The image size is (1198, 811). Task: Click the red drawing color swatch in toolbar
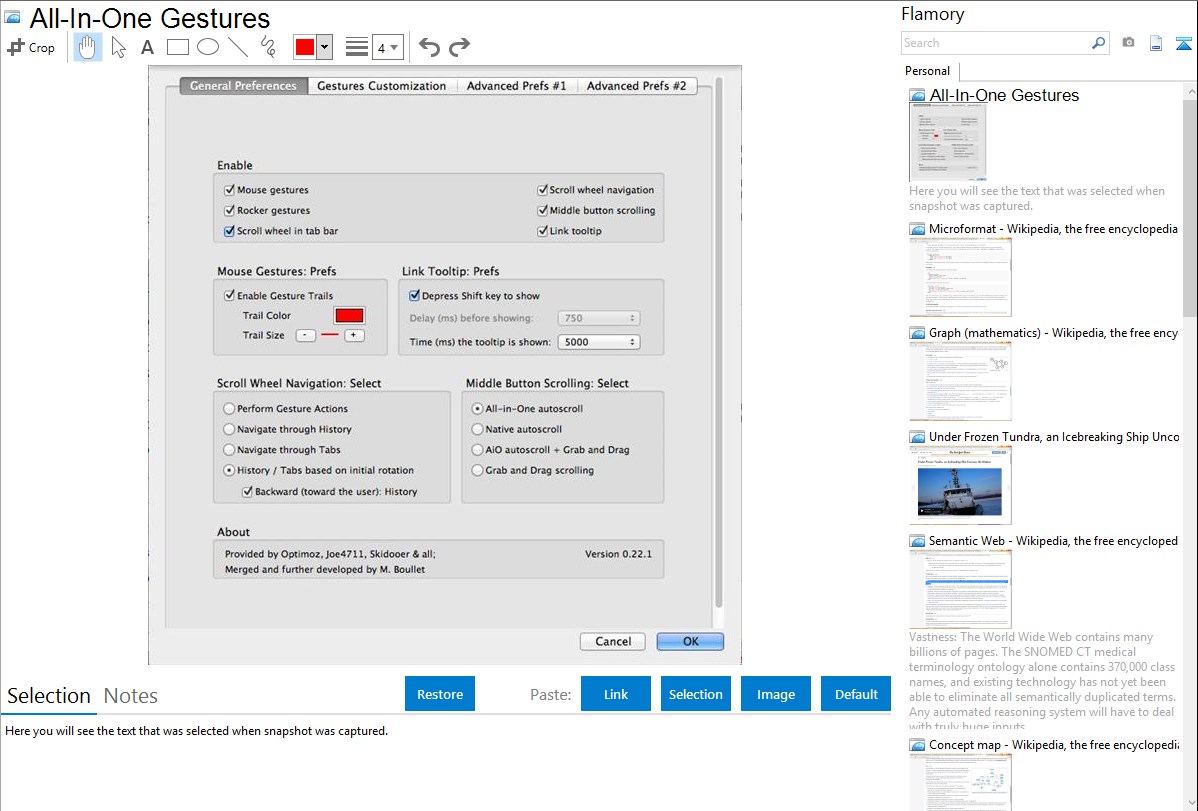click(305, 47)
